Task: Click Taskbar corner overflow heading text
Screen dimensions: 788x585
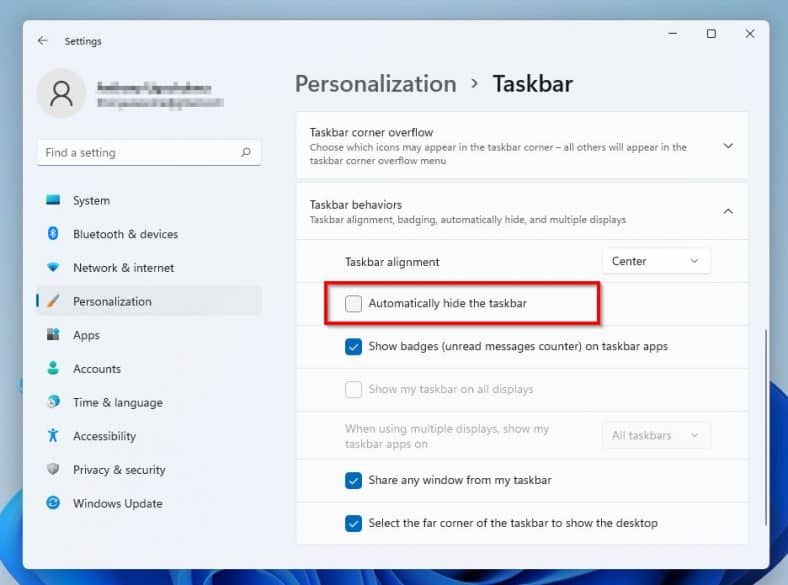Action: click(x=371, y=132)
